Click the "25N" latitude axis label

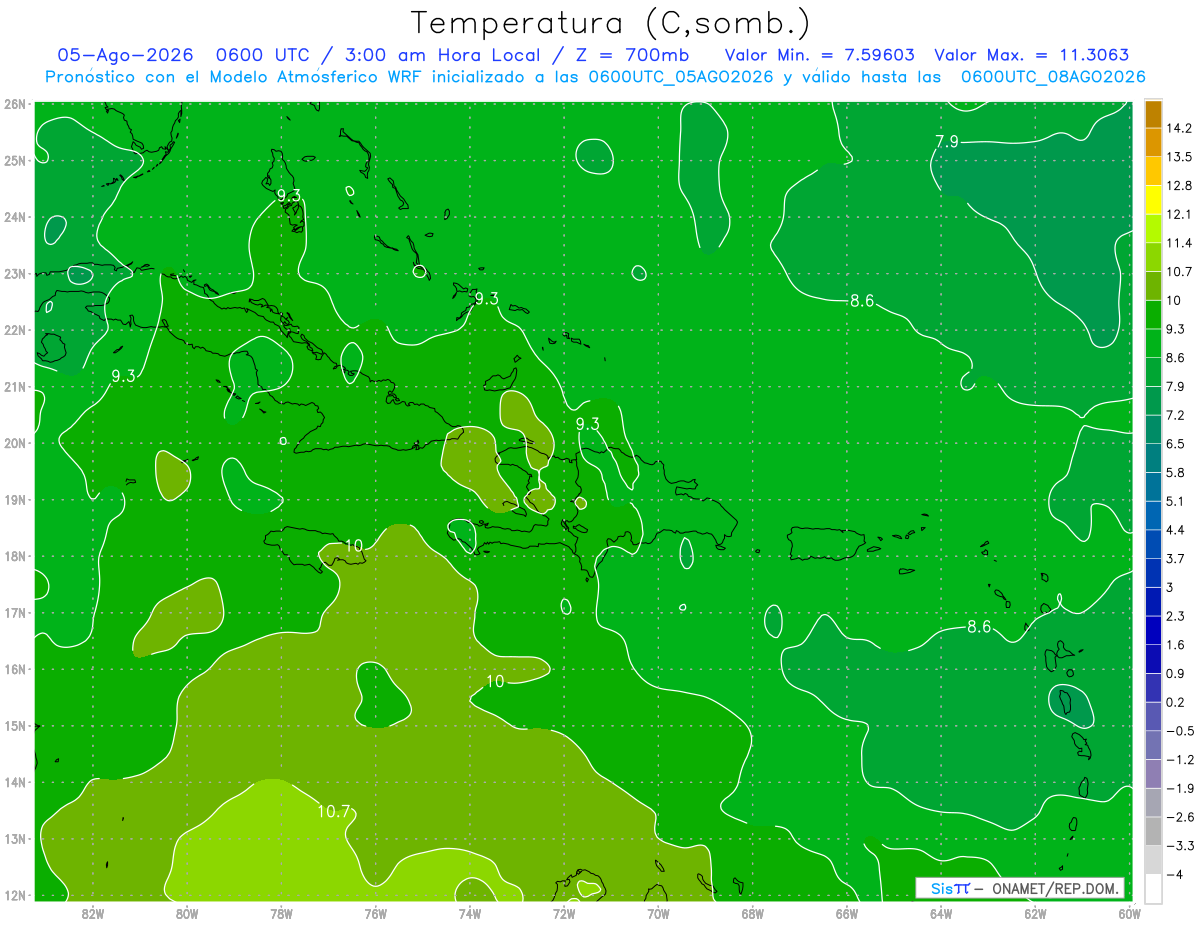(14, 160)
